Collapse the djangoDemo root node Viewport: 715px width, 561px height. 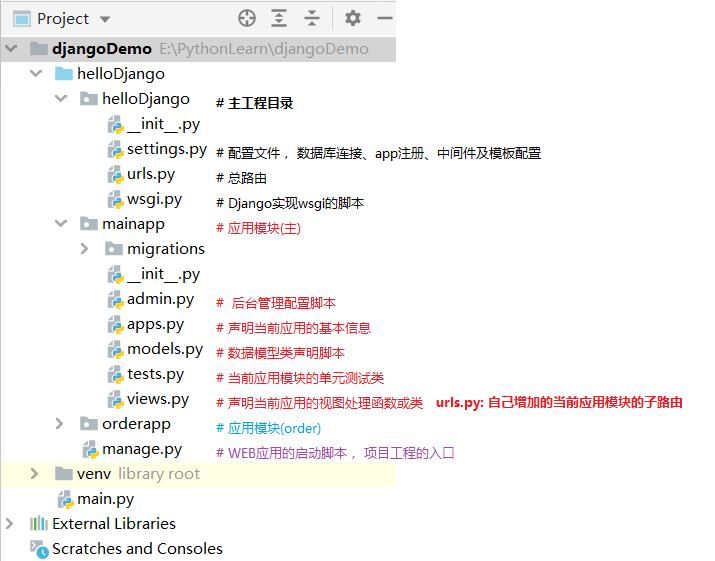[x=11, y=48]
